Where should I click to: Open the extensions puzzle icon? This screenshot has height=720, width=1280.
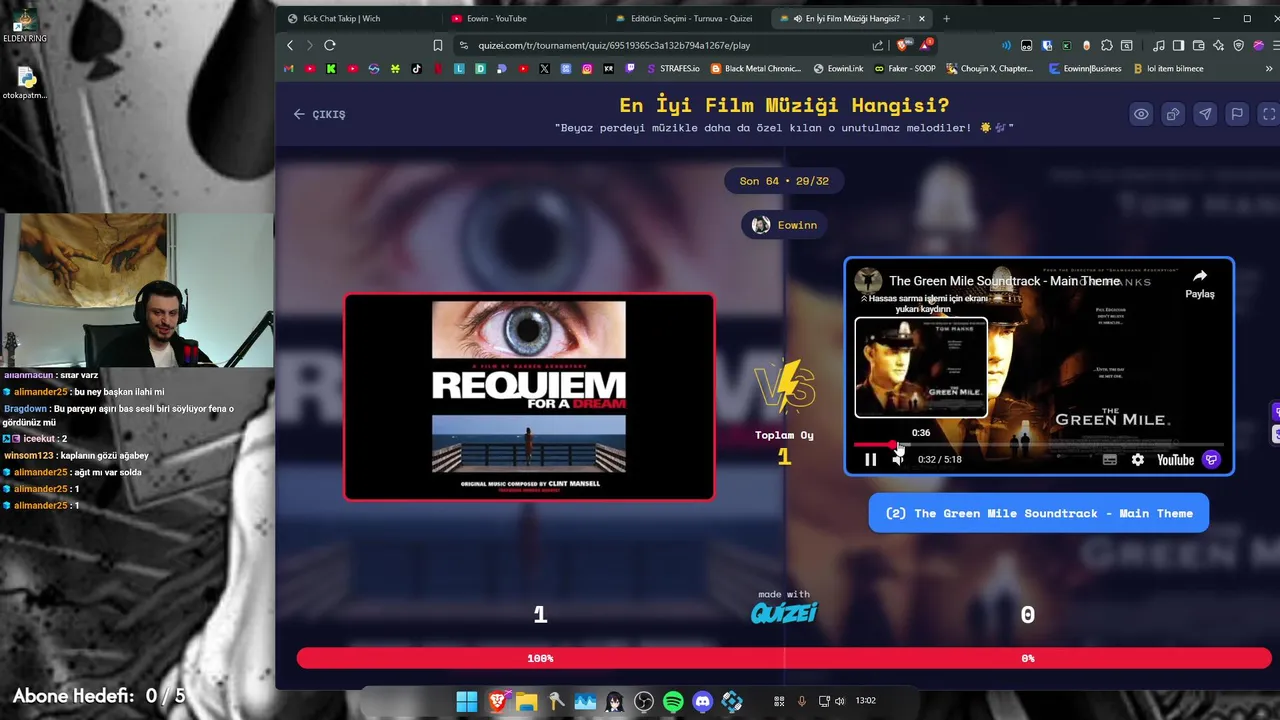1107,45
